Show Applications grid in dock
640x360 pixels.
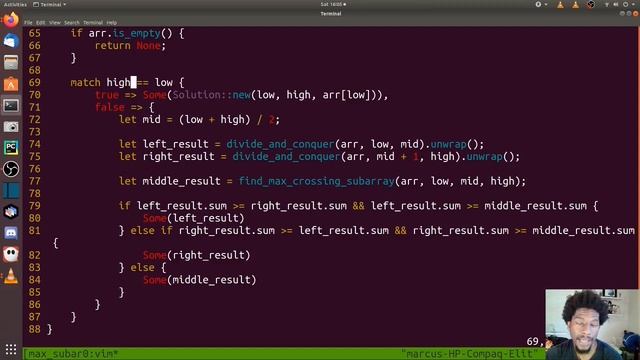pyautogui.click(x=11, y=349)
